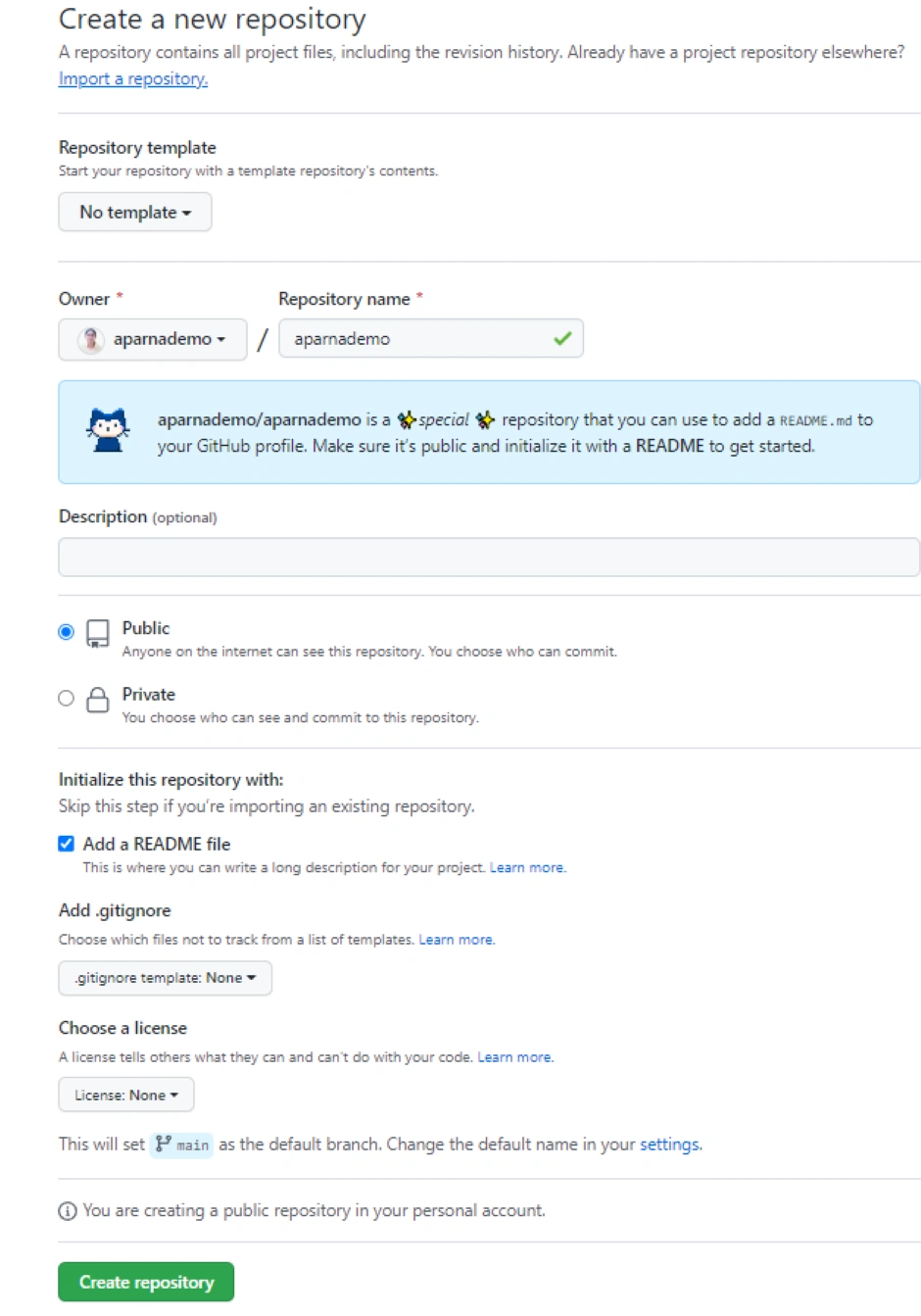
Task: Click the git branch icon beside main
Action: 164,1144
